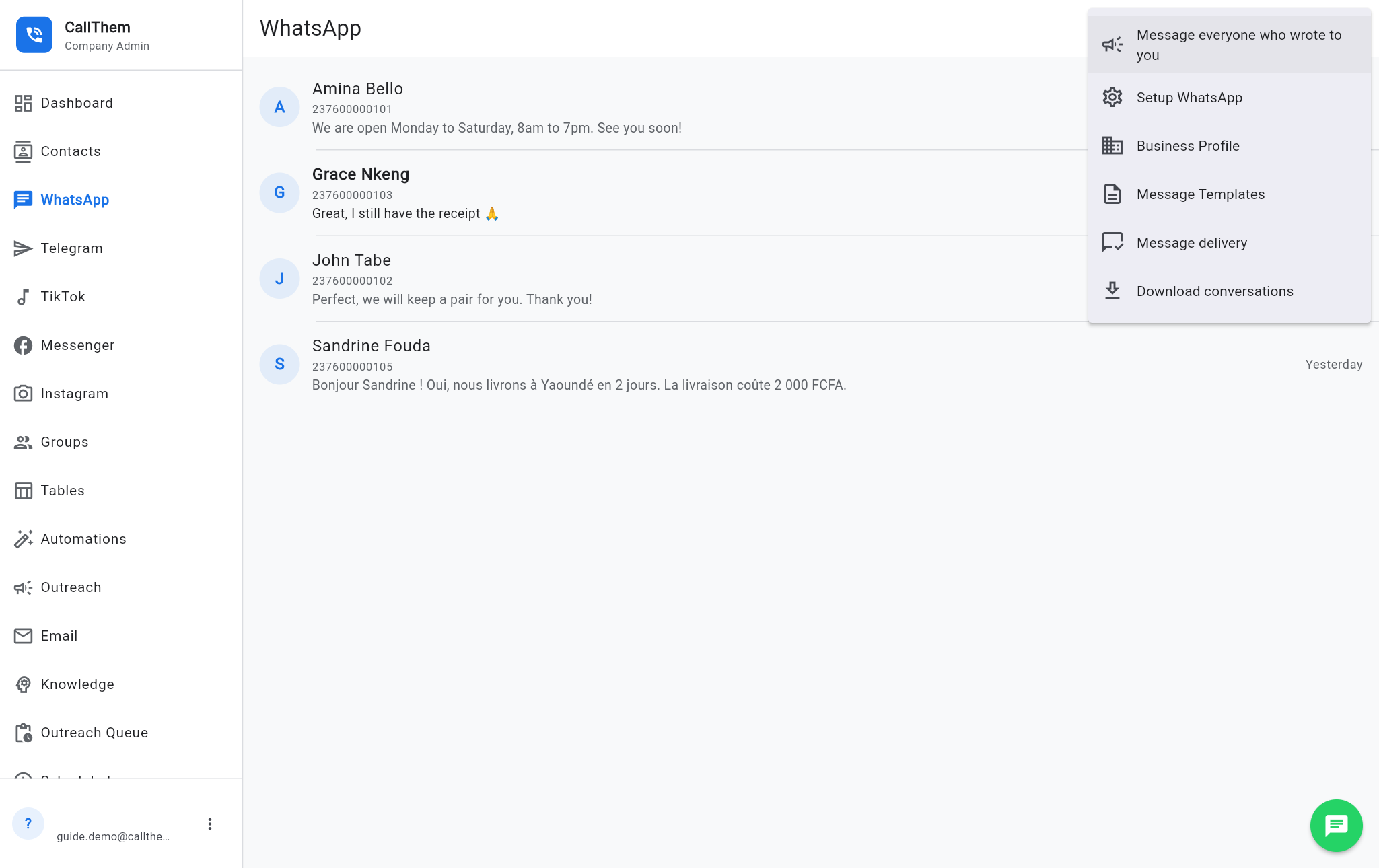Open the Tables grid icon
This screenshot has width=1379, height=868.
point(23,491)
